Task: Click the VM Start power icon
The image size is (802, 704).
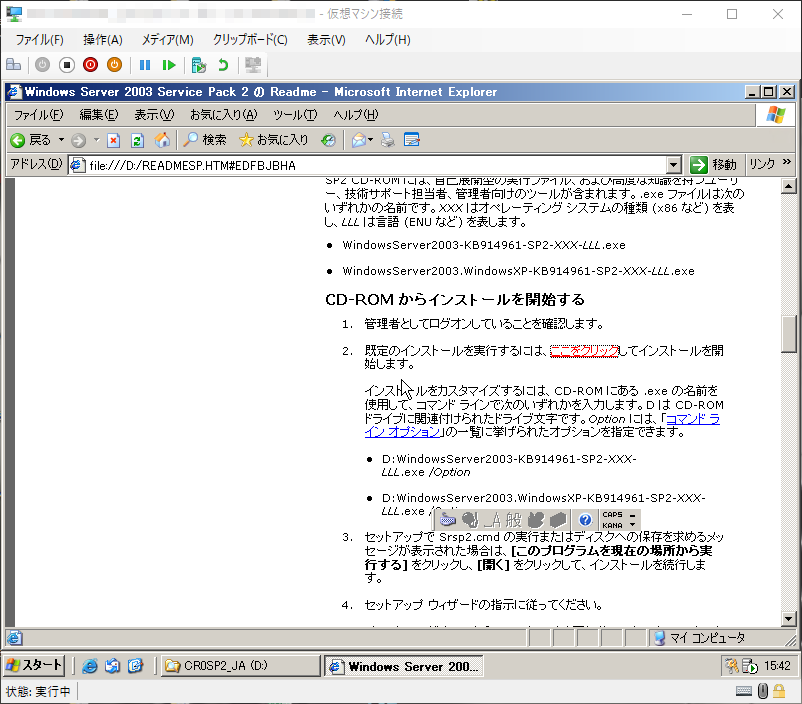Action: [42, 65]
